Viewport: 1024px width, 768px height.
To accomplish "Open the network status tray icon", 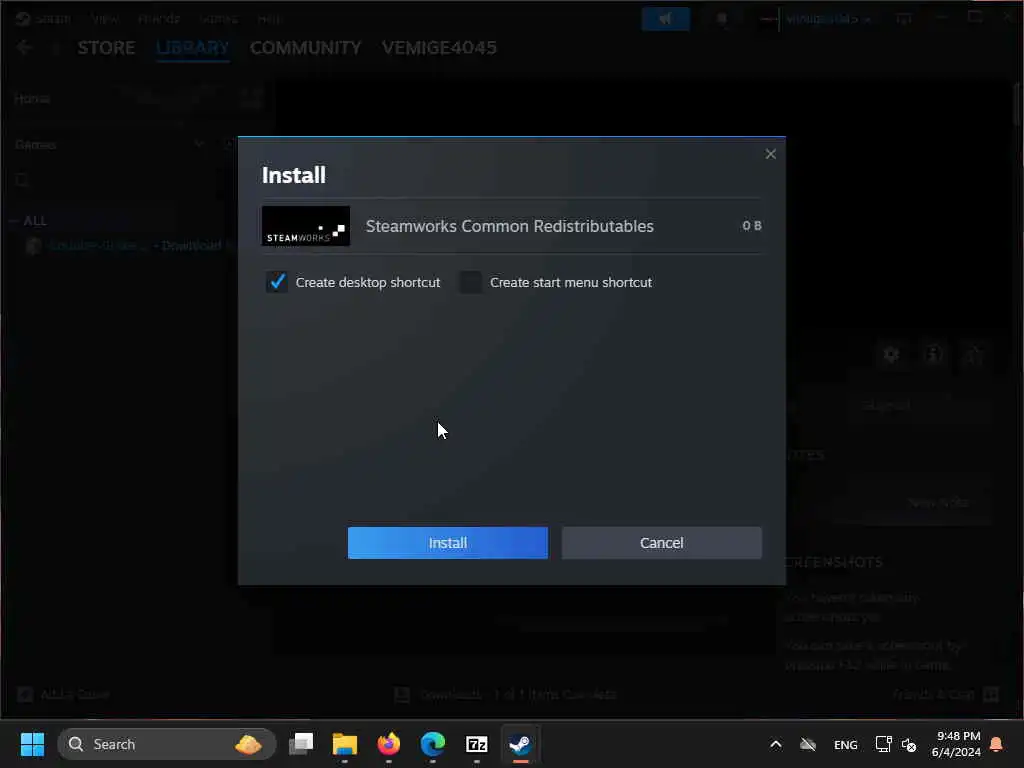I will (x=884, y=744).
